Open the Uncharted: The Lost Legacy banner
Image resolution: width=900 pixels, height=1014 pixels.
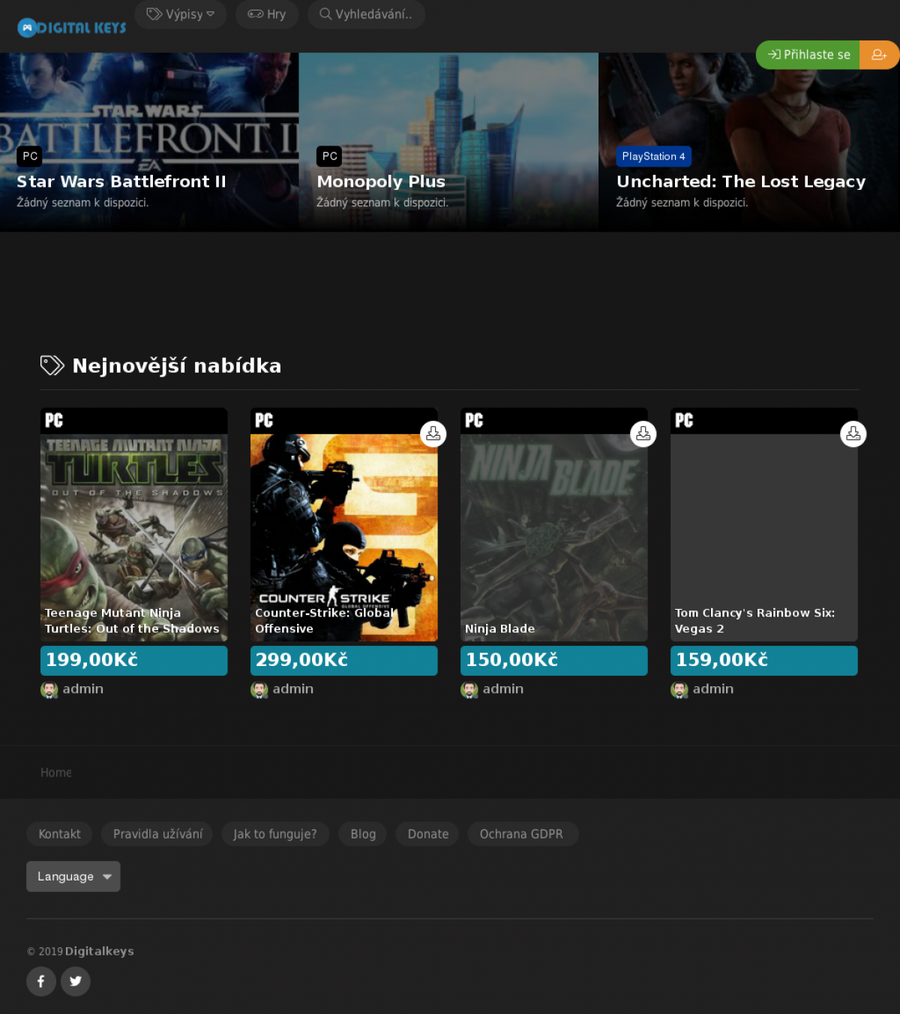749,142
